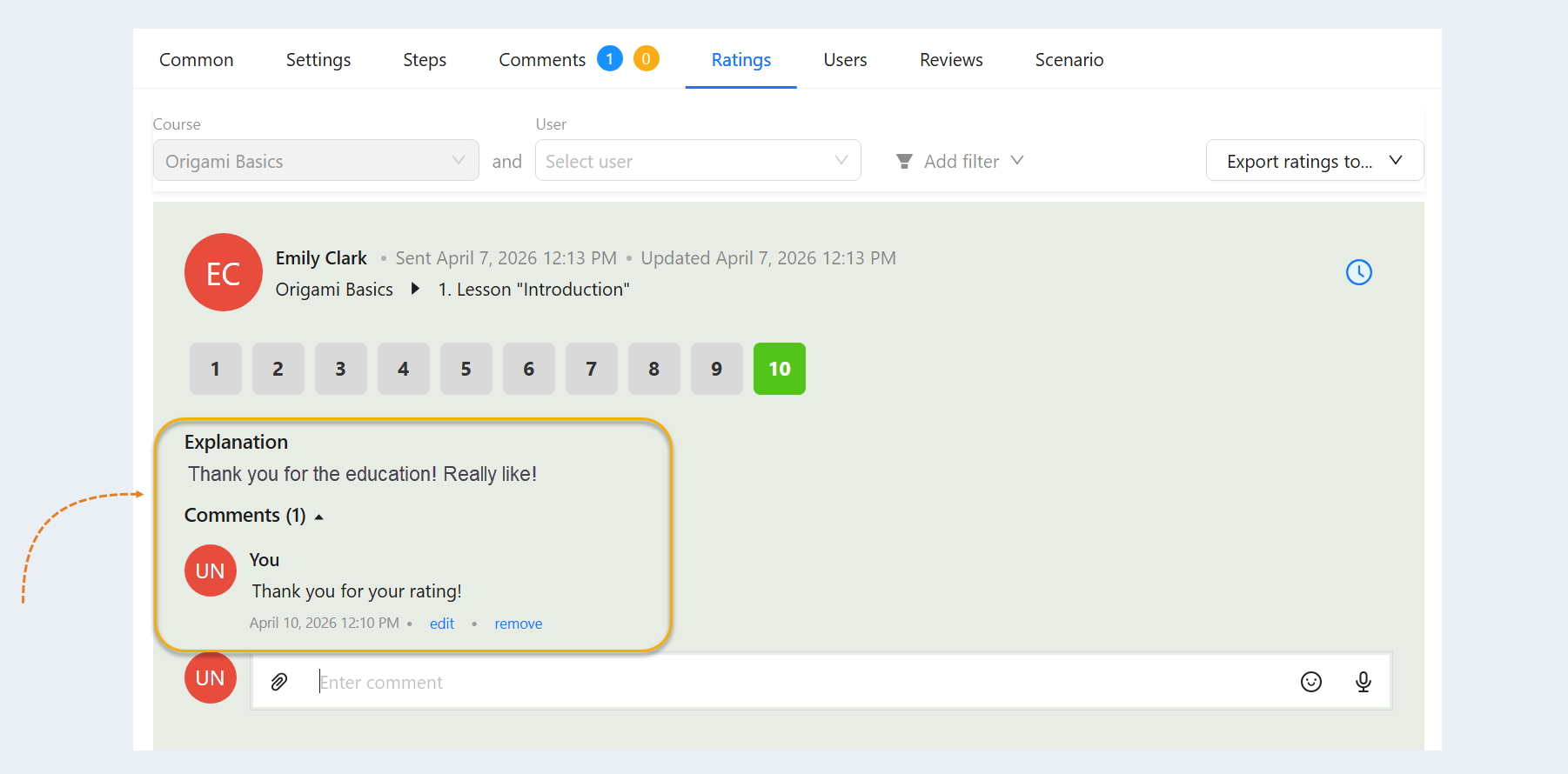Click the 'Updated April 7, 2026 12:13 PM' timestamp
The image size is (1568, 774).
tap(768, 258)
